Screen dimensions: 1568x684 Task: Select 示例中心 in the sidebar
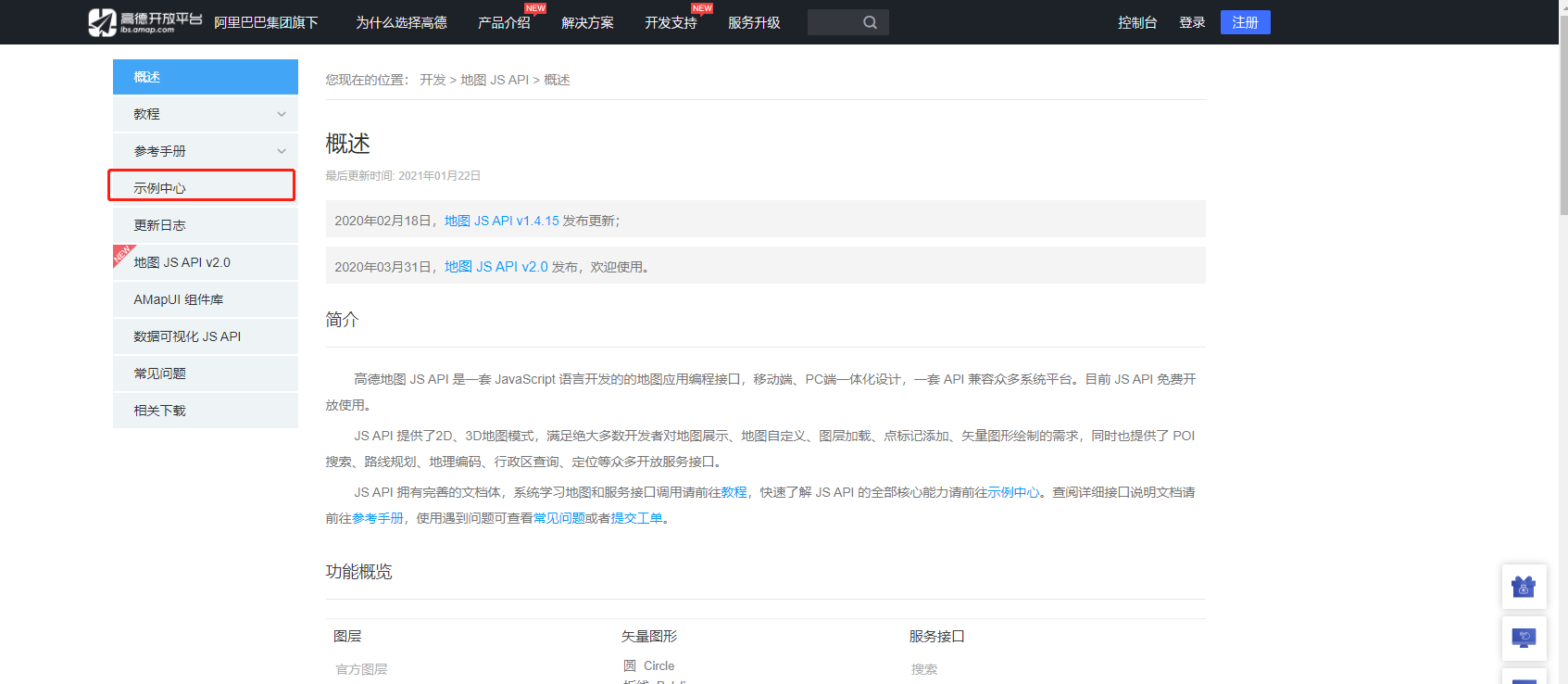(206, 188)
